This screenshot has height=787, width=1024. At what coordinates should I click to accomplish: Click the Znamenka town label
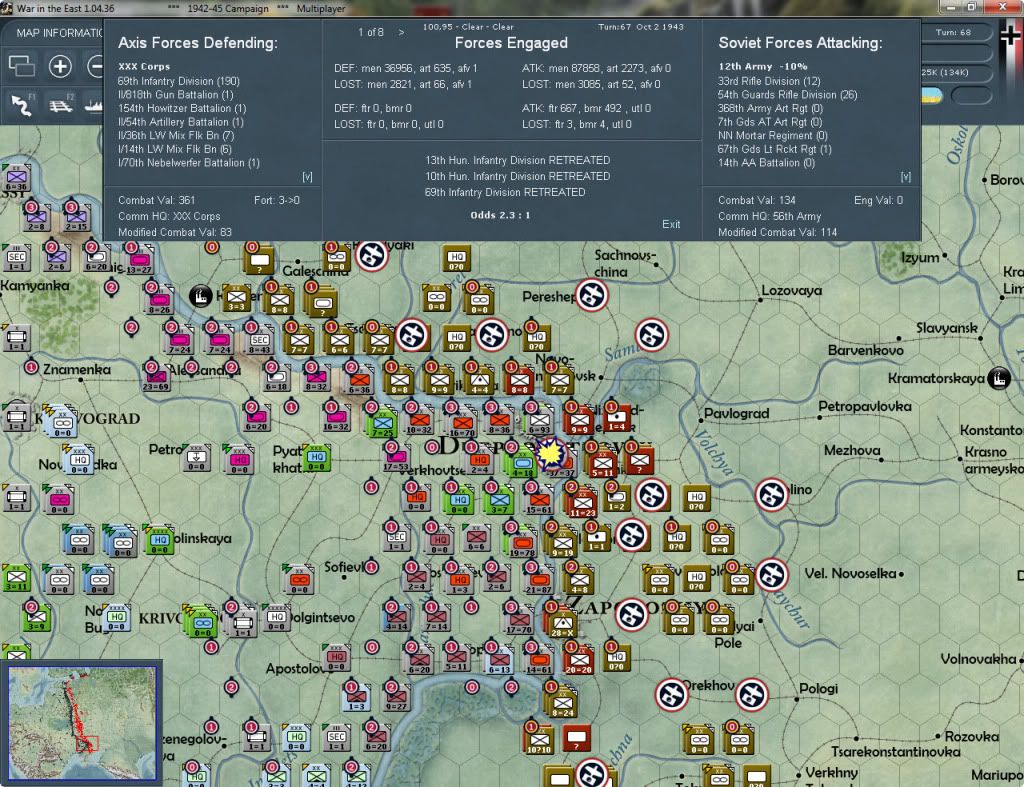pyautogui.click(x=76, y=370)
